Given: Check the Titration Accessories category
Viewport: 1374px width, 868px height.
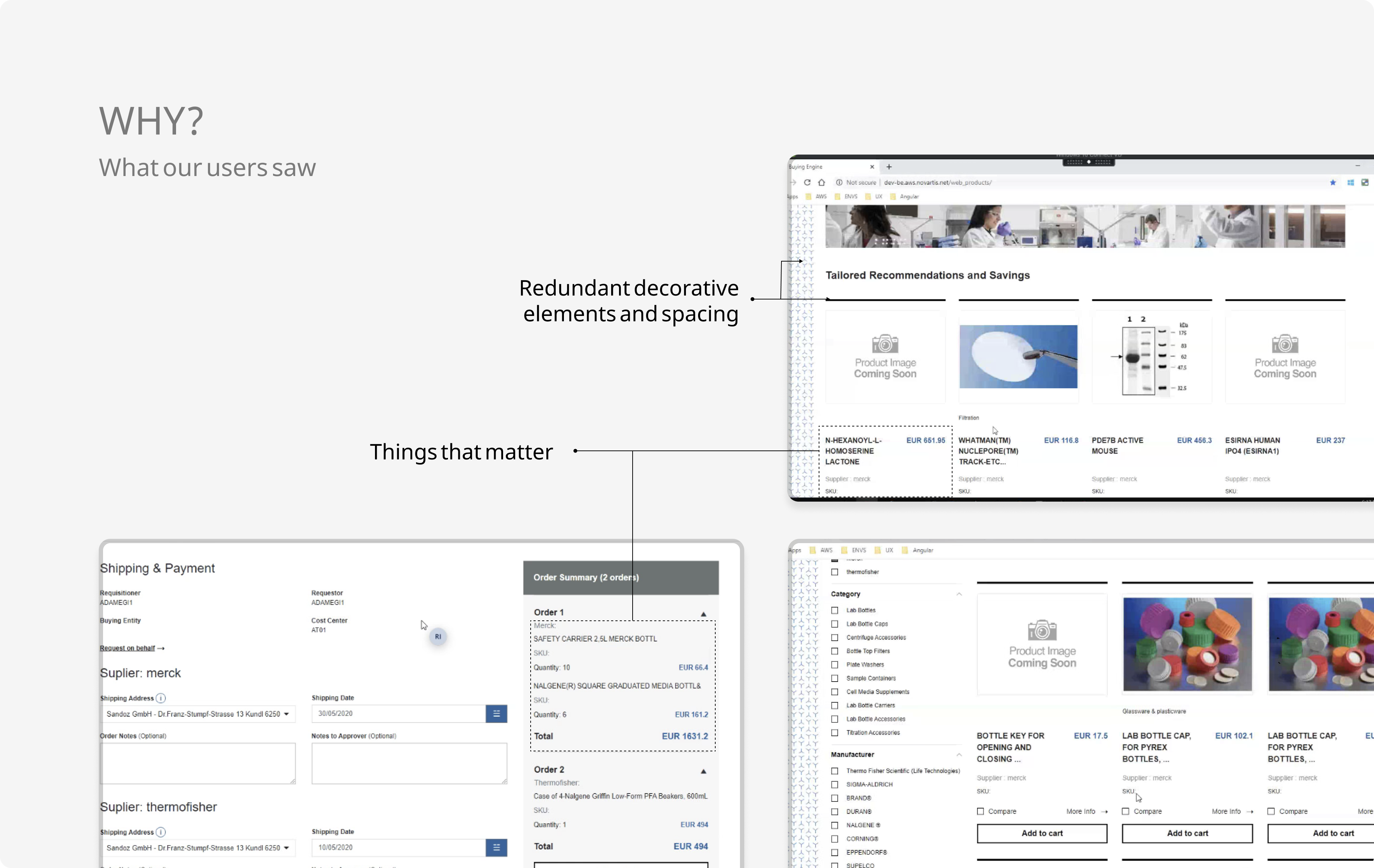Looking at the screenshot, I should point(835,733).
